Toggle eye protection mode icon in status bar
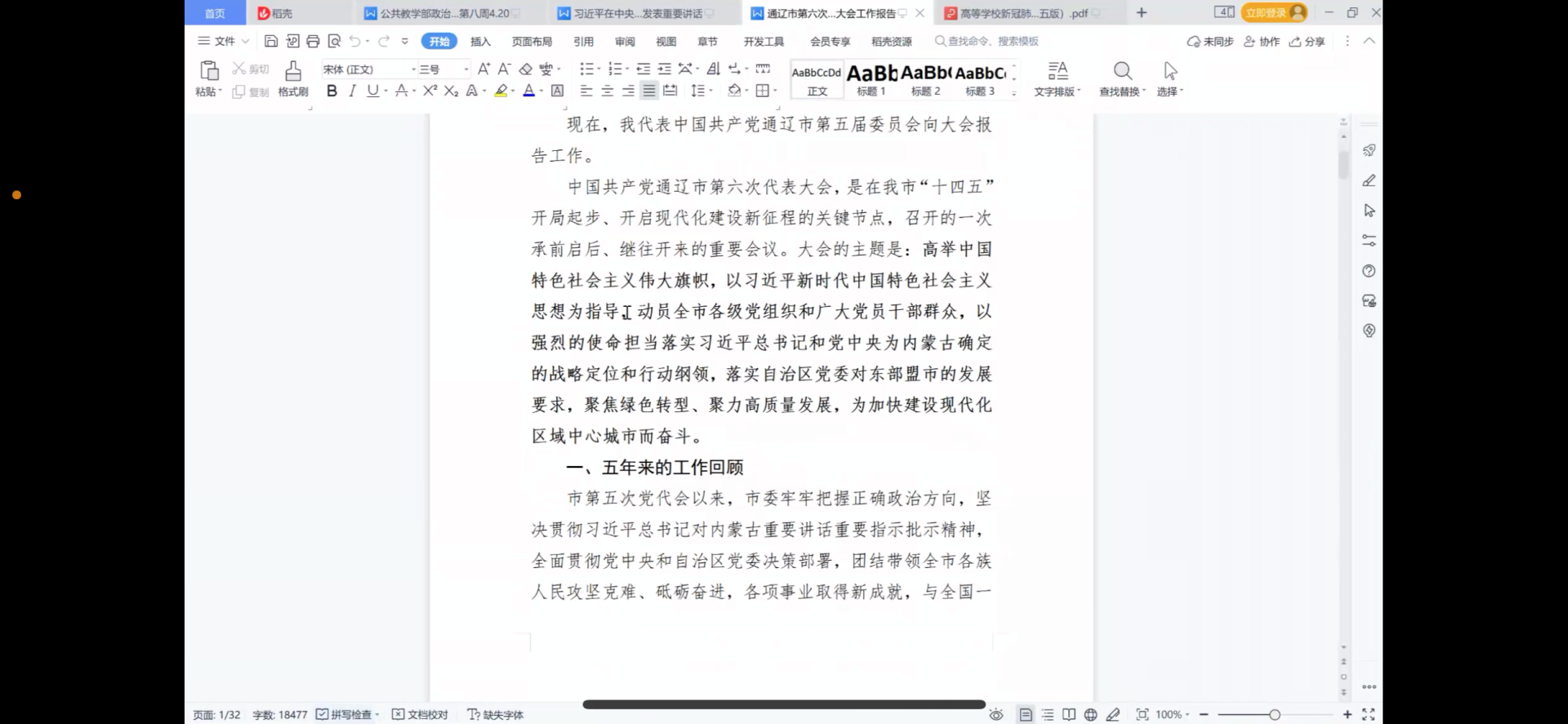1568x724 pixels. coord(996,714)
